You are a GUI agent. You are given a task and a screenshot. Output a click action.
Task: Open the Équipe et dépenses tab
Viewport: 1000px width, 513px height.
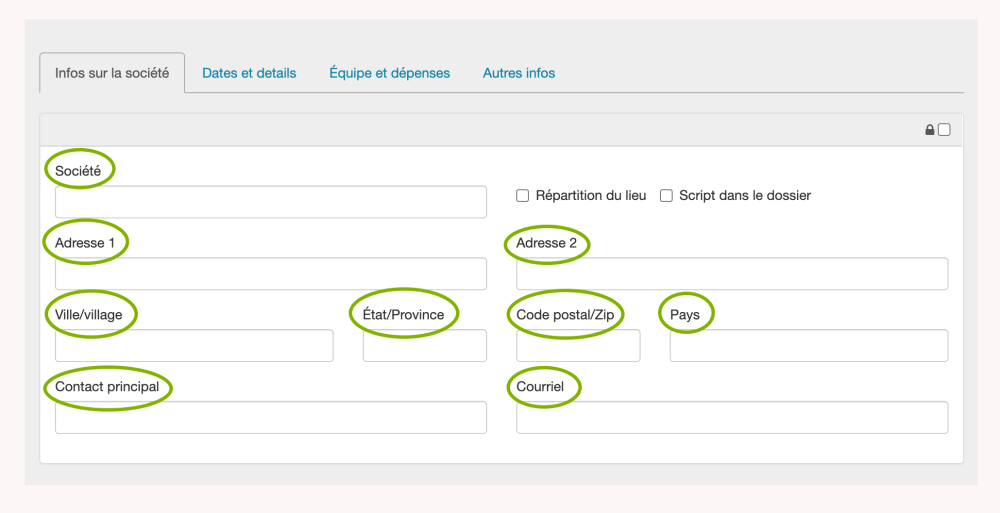[389, 73]
